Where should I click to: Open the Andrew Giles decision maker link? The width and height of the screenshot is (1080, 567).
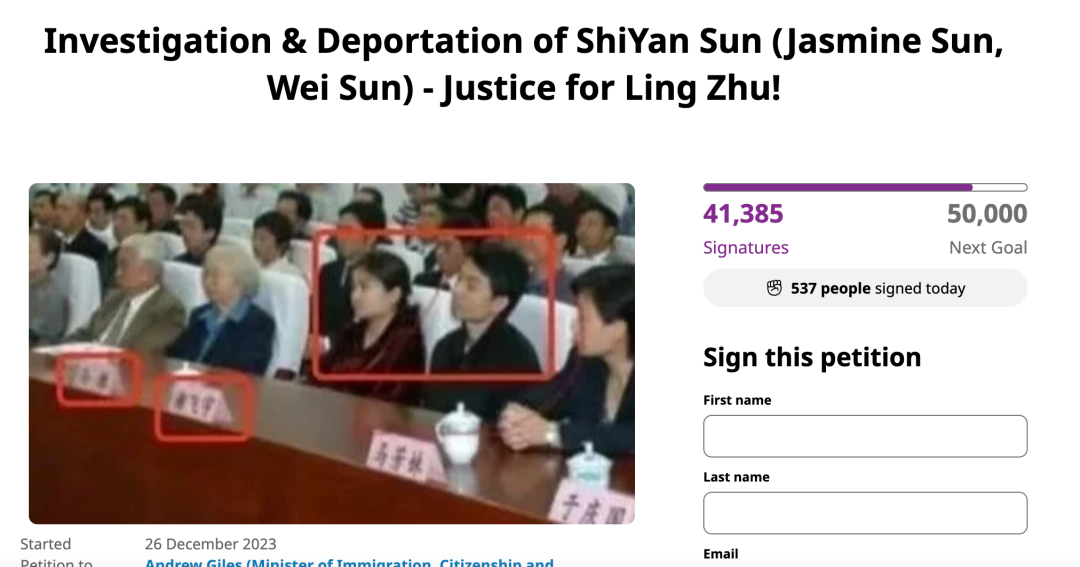pyautogui.click(x=349, y=561)
